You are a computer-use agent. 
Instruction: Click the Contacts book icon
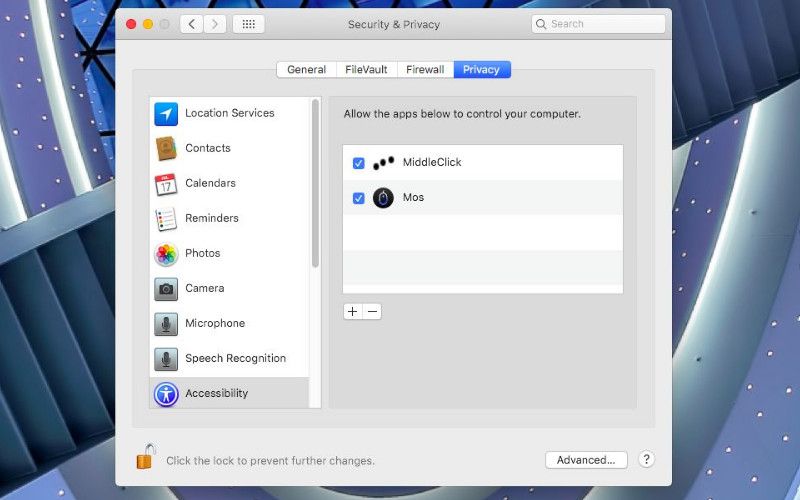(x=166, y=148)
